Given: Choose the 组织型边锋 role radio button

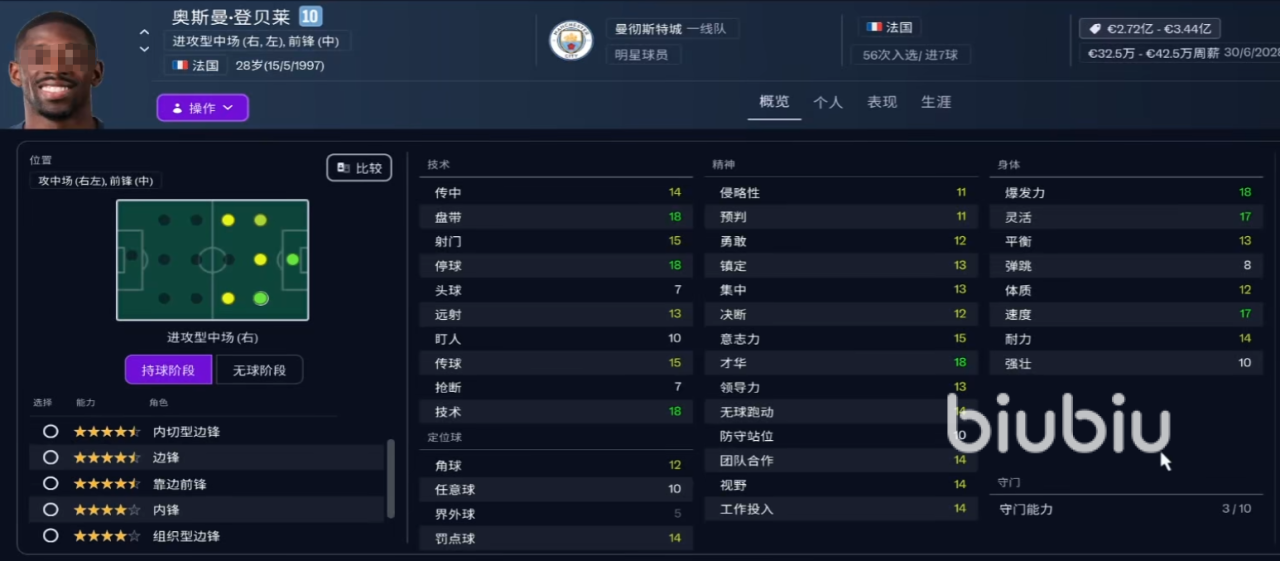Looking at the screenshot, I should pos(50,536).
